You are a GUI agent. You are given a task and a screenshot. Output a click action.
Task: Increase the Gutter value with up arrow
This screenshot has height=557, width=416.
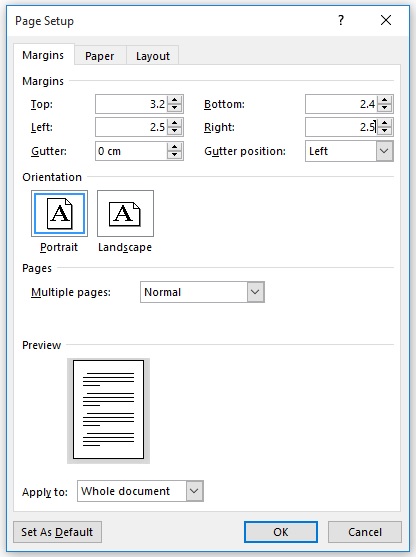click(x=174, y=147)
